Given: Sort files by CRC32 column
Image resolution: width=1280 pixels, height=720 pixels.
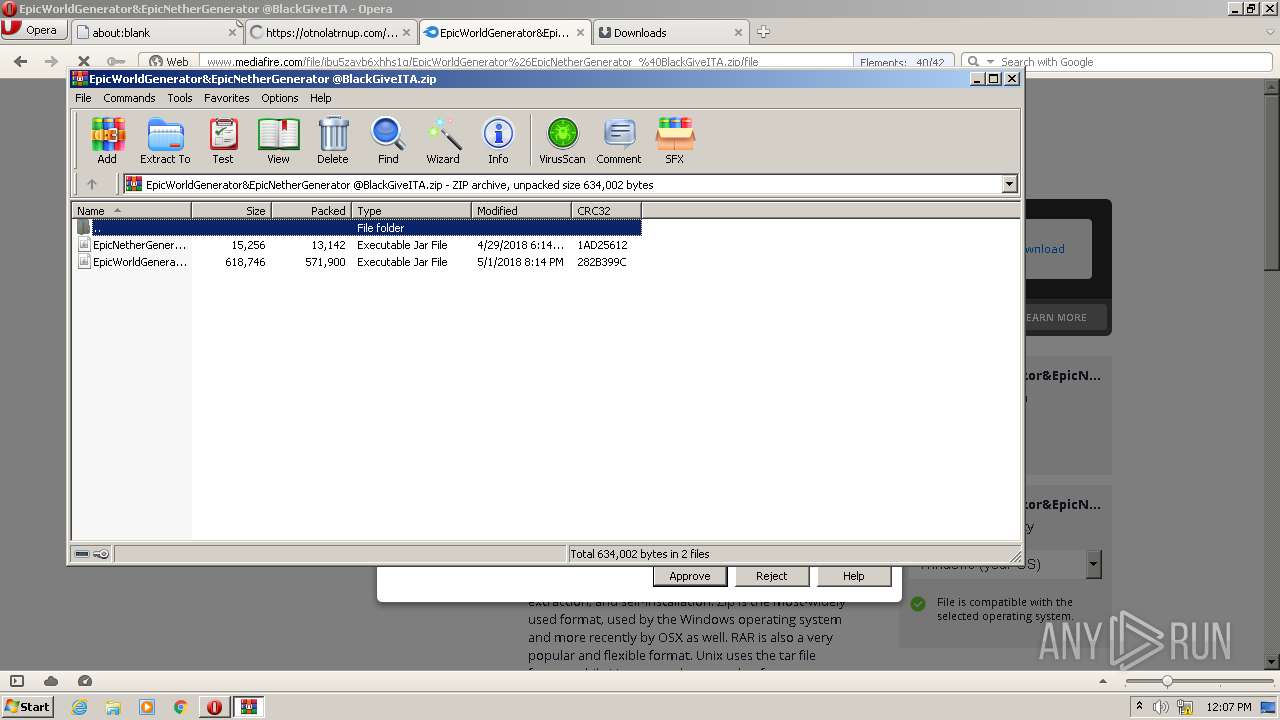Looking at the screenshot, I should (606, 210).
